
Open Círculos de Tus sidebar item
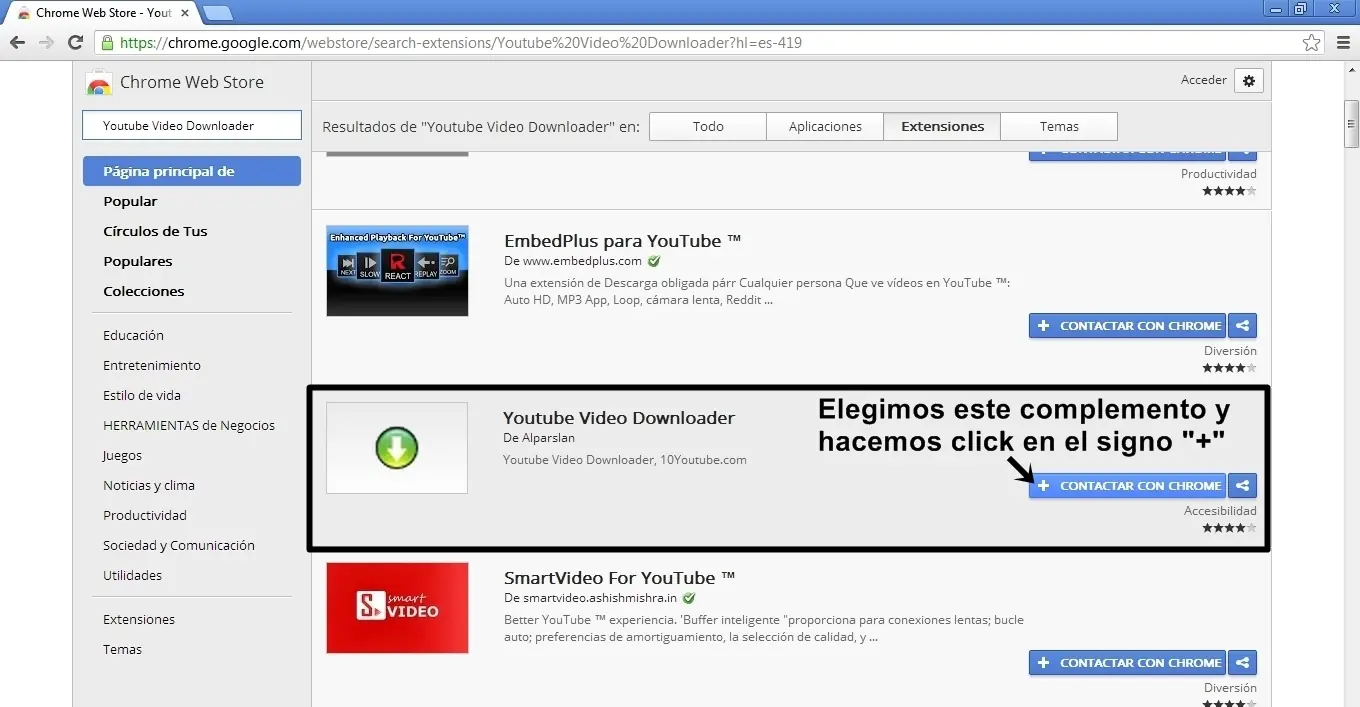click(155, 231)
